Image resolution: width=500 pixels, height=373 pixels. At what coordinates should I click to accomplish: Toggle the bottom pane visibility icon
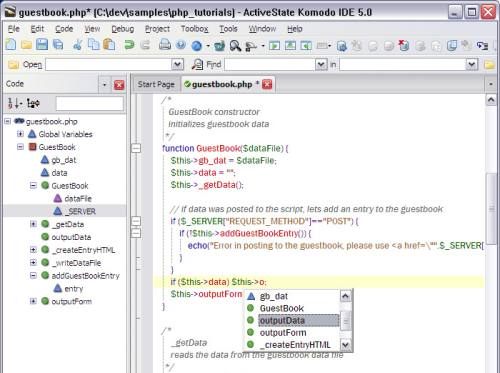point(290,45)
